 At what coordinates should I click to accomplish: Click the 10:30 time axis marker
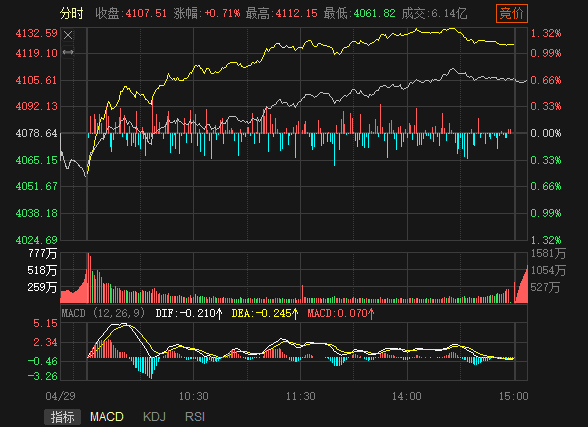point(194,396)
